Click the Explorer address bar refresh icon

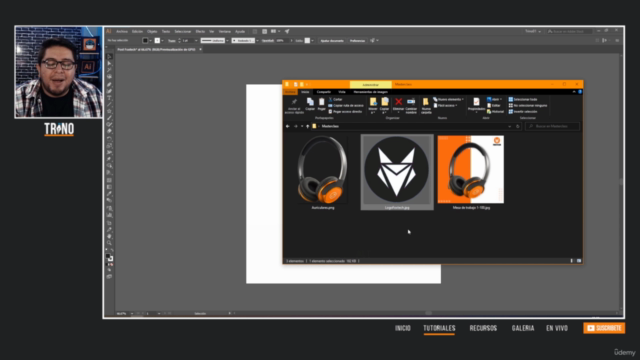pyautogui.click(x=518, y=127)
